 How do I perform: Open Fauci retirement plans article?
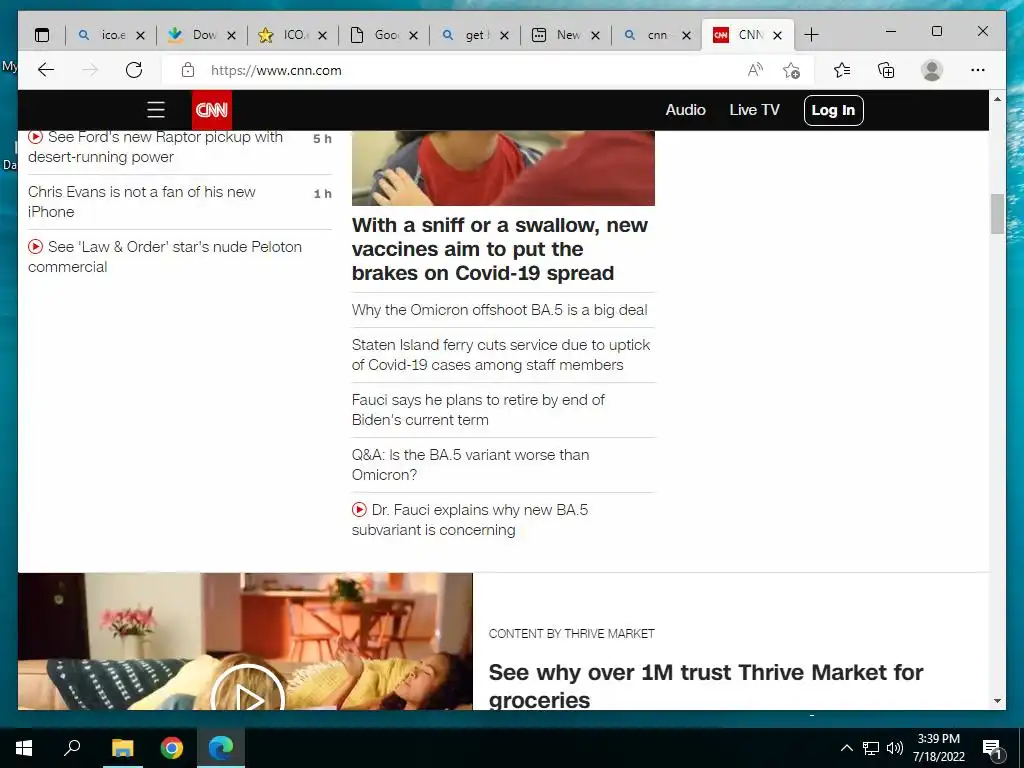(478, 409)
